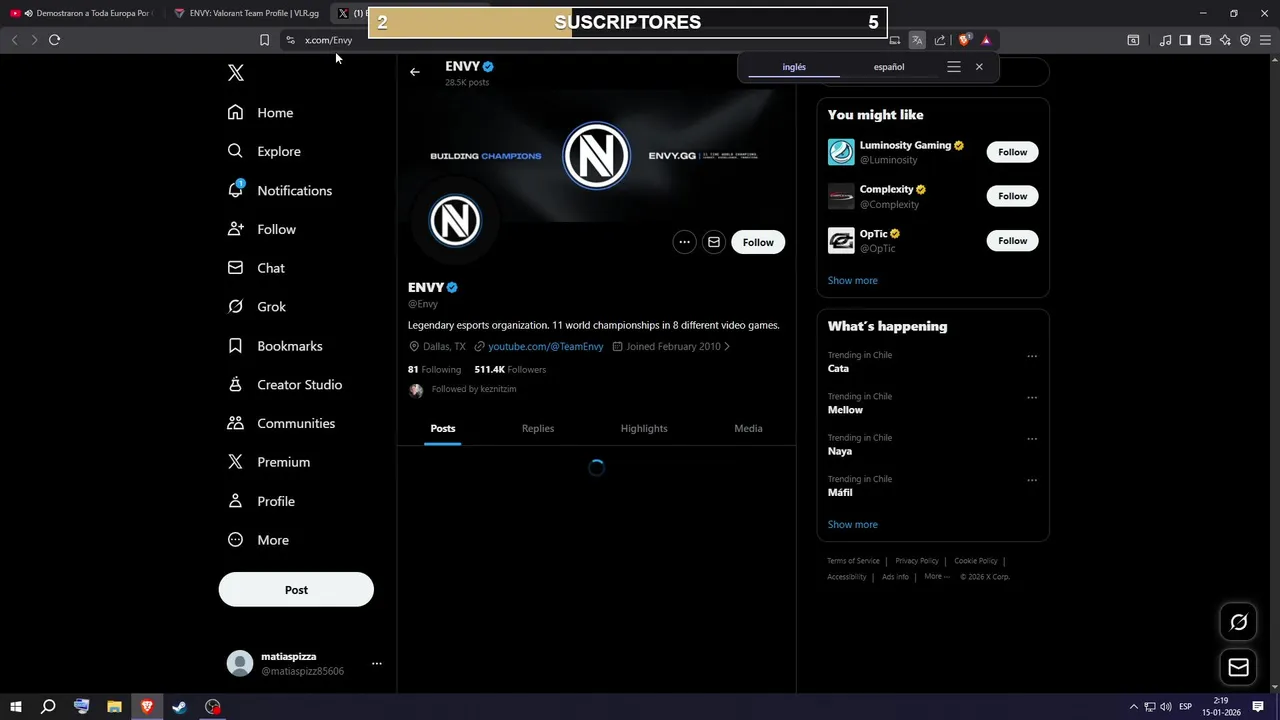Open the youtube.com/@TeamEnvy link
Screen dimensions: 1280x720
tap(546, 346)
